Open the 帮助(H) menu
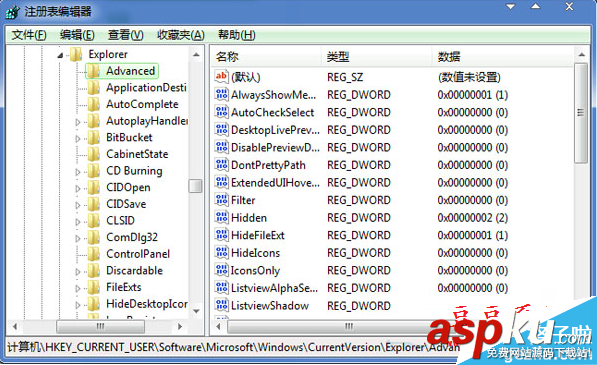The image size is (597, 365). (236, 35)
